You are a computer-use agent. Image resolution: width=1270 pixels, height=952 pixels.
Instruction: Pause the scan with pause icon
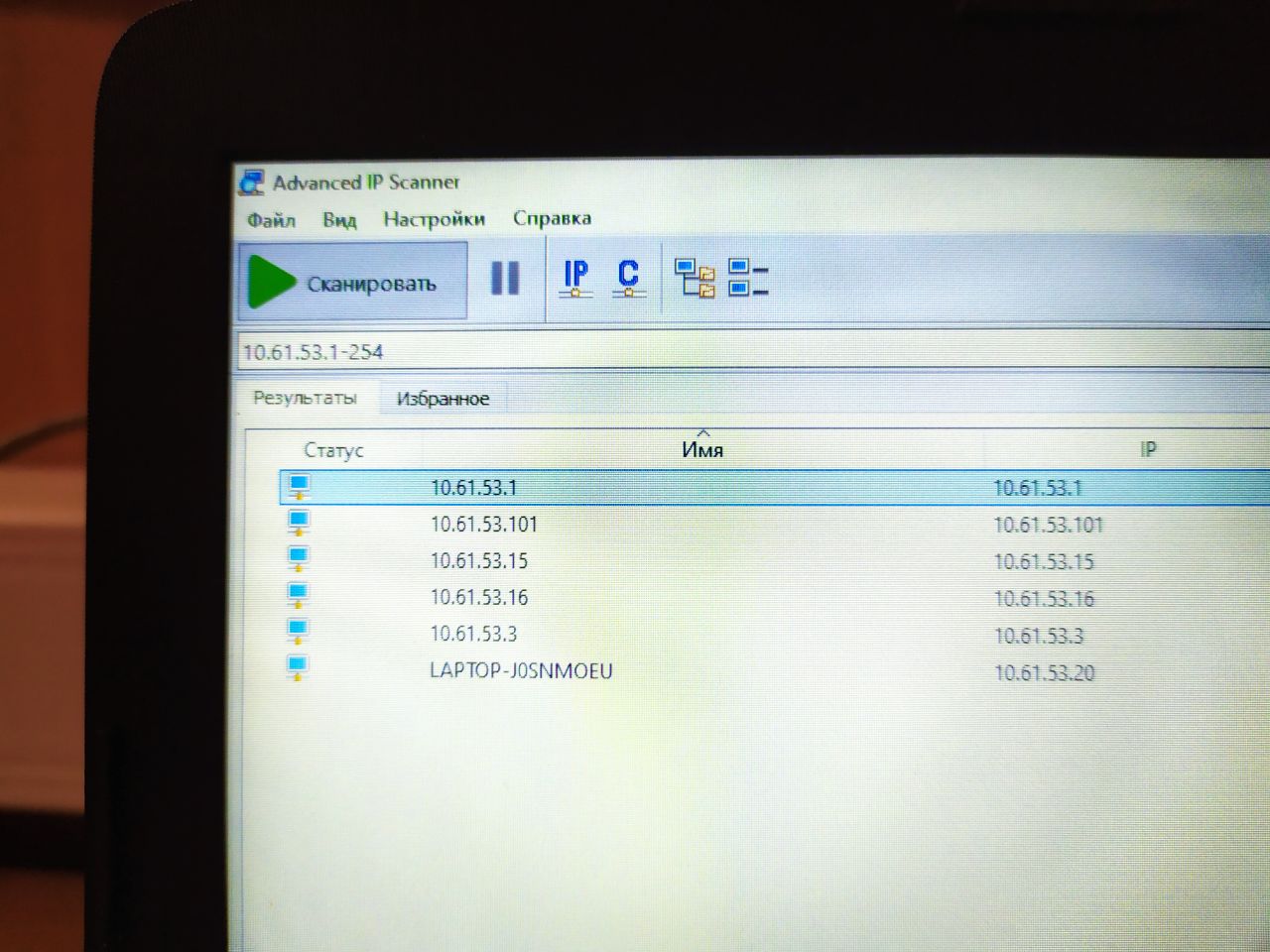click(x=505, y=278)
